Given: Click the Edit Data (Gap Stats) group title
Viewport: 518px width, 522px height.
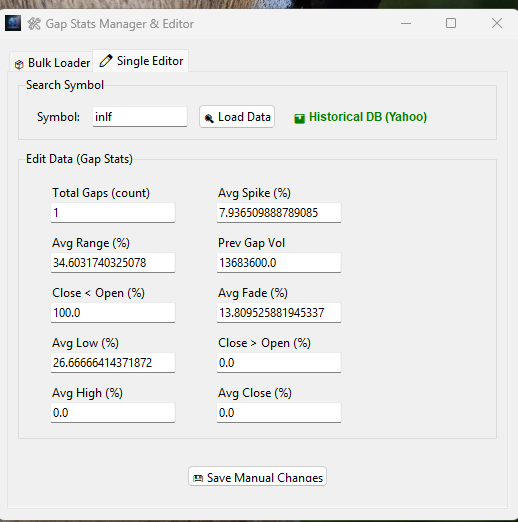Looking at the screenshot, I should (79, 159).
